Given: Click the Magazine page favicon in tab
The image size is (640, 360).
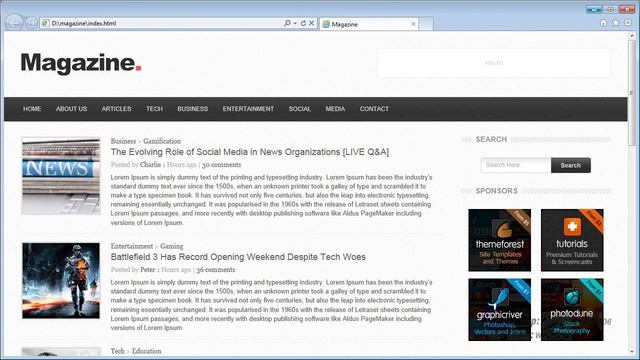Looking at the screenshot, I should tap(326, 24).
